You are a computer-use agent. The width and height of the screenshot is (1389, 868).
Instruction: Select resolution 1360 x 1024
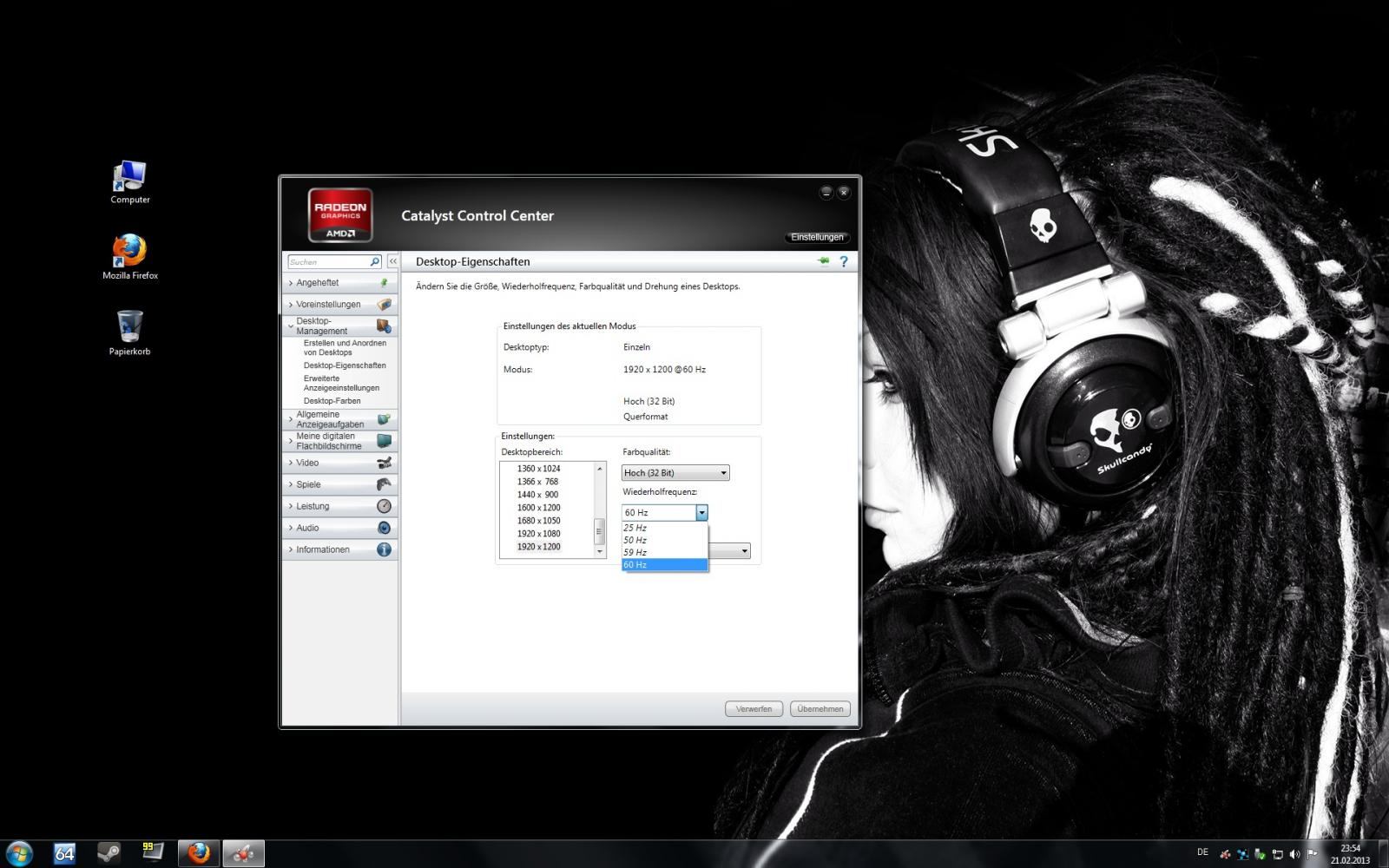point(539,469)
